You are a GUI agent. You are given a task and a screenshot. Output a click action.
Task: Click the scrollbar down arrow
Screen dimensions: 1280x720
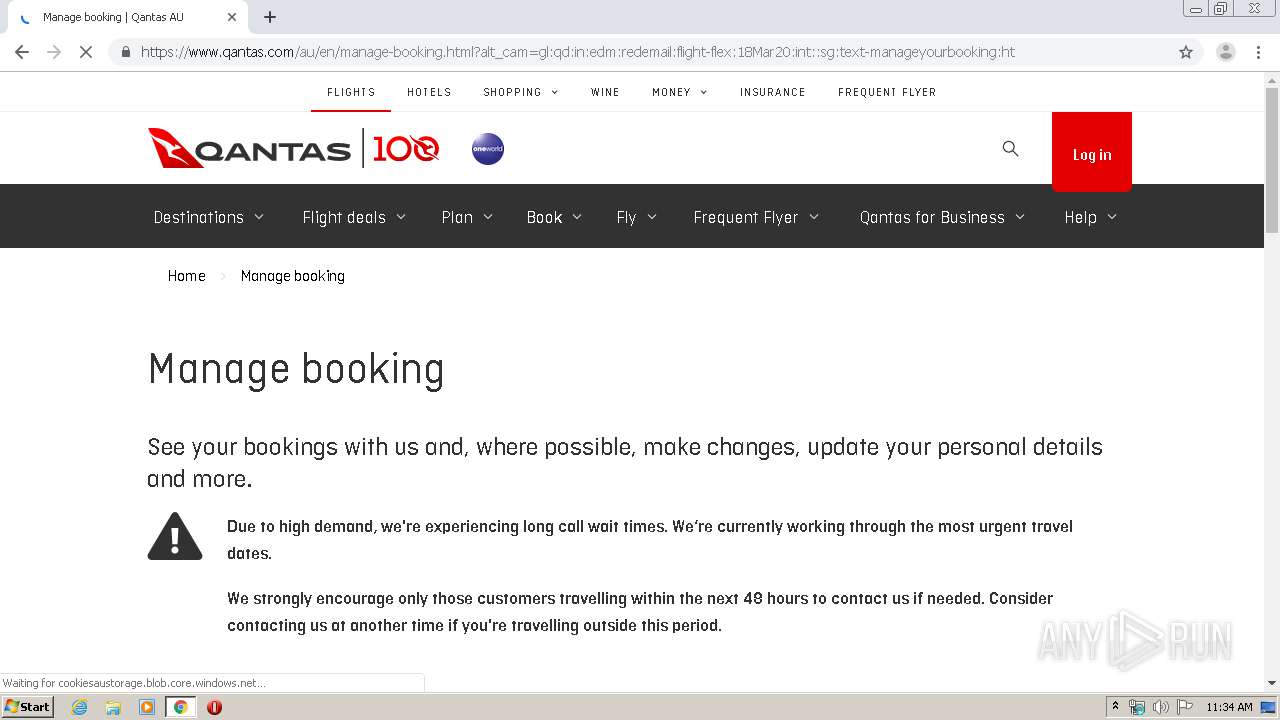1272,683
